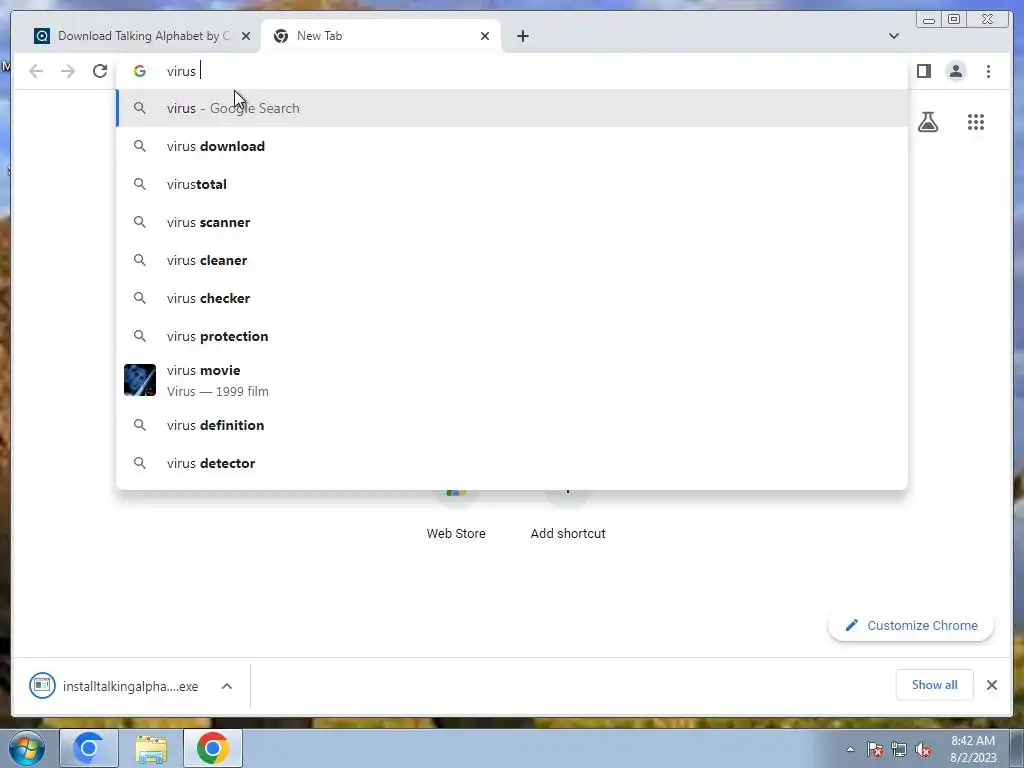Click the address bar containing virus
The image size is (1024, 768).
[512, 71]
